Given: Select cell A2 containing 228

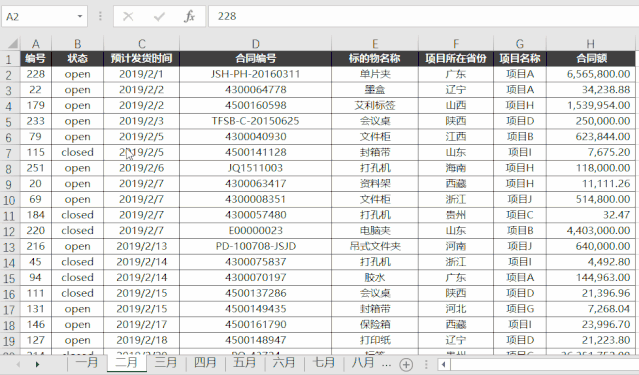Looking at the screenshot, I should [36, 74].
